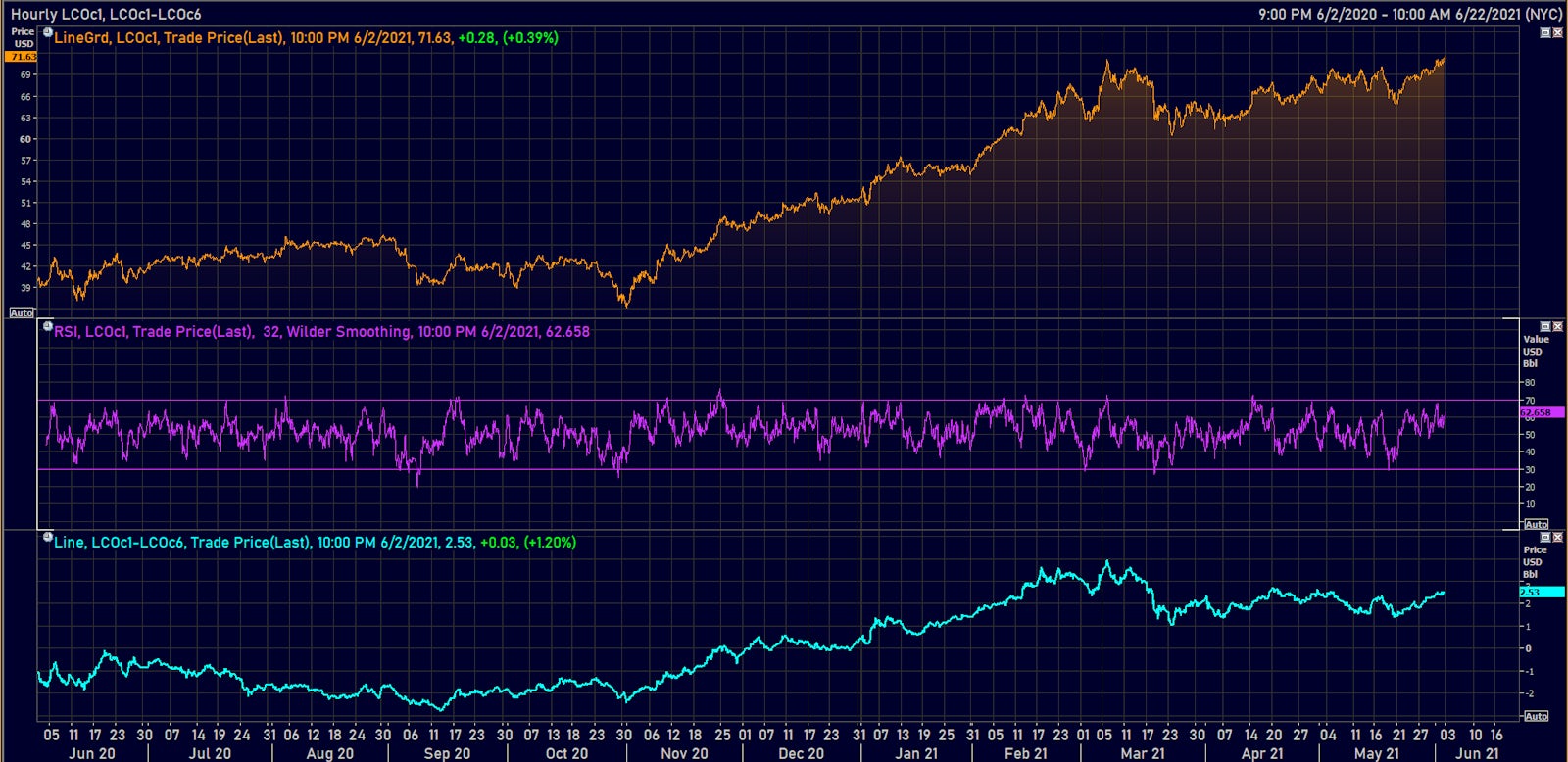The height and width of the screenshot is (762, 1568).
Task: Click the clock icon beside LCOc1-LCOc6 legend
Action: [47, 537]
